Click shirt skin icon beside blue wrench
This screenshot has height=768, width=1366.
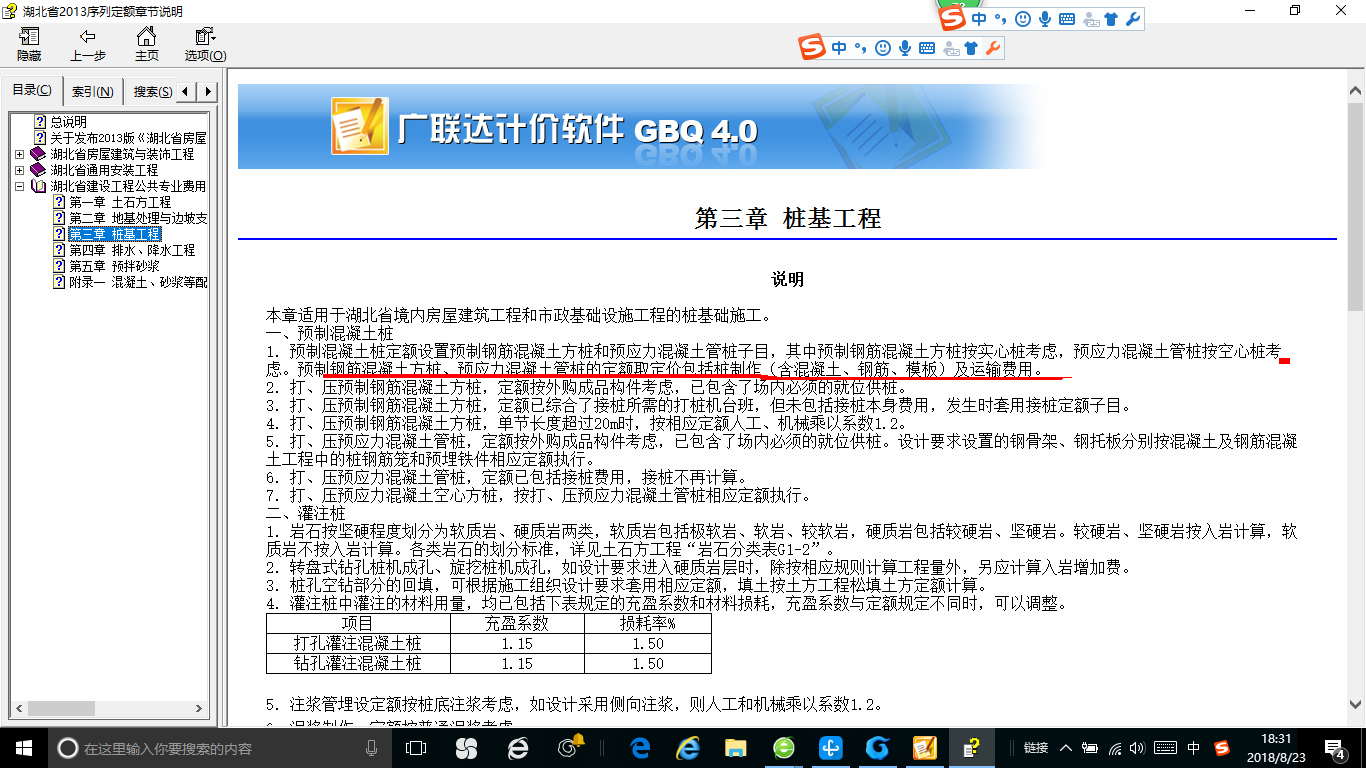pyautogui.click(x=1111, y=19)
